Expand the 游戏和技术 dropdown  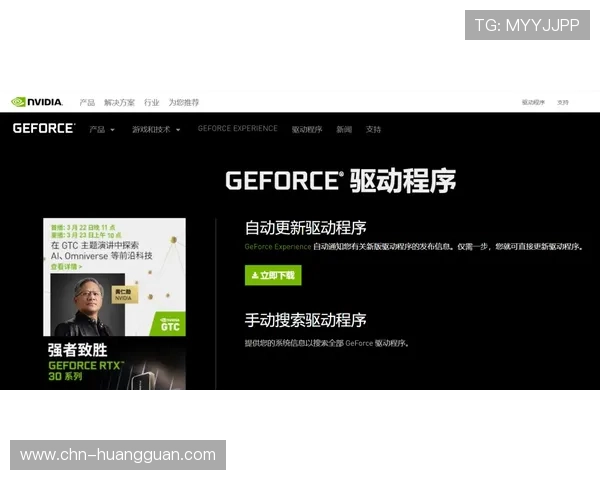pyautogui.click(x=156, y=129)
